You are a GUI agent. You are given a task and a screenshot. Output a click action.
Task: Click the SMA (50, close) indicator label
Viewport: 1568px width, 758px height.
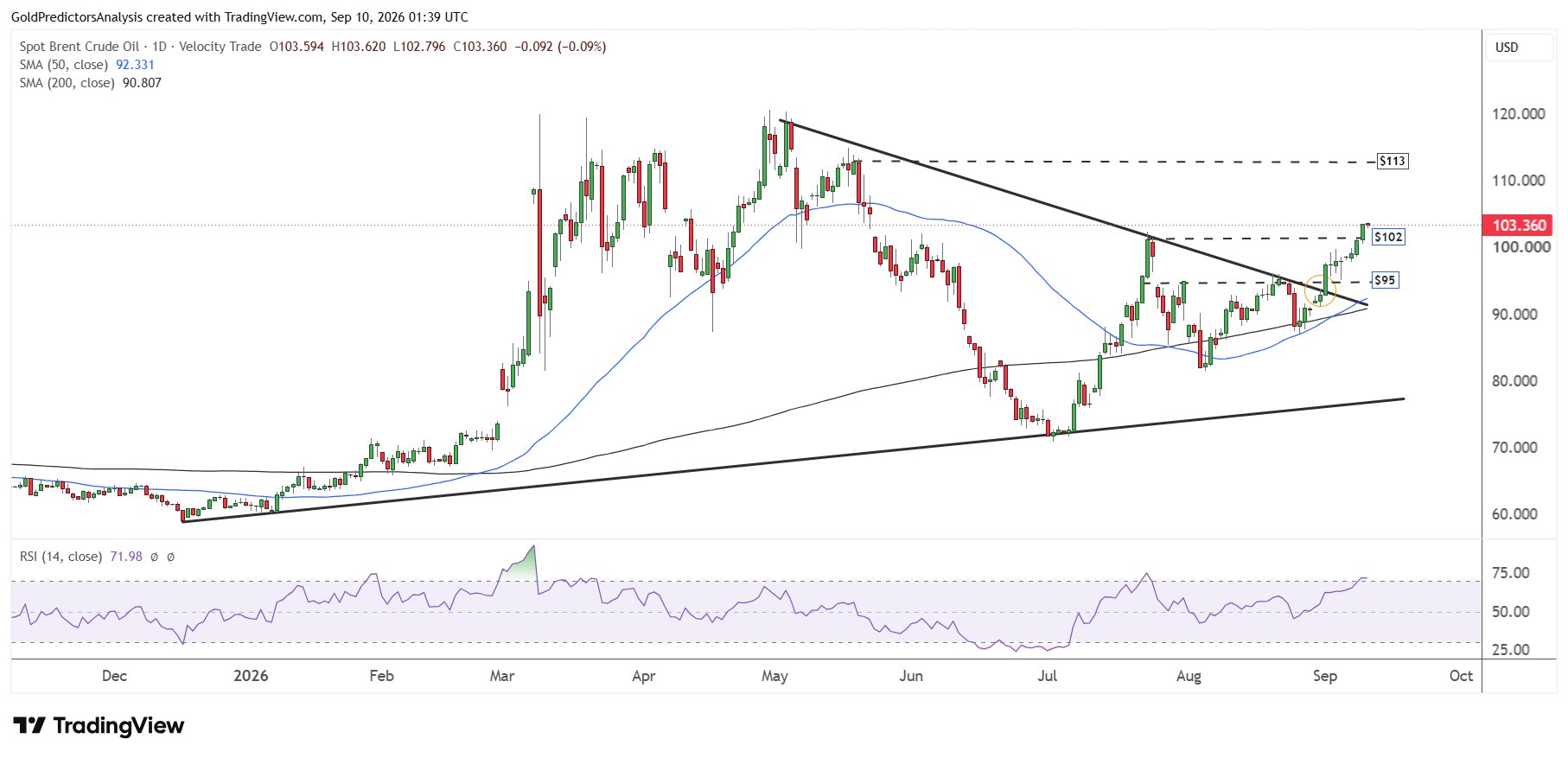coord(64,65)
